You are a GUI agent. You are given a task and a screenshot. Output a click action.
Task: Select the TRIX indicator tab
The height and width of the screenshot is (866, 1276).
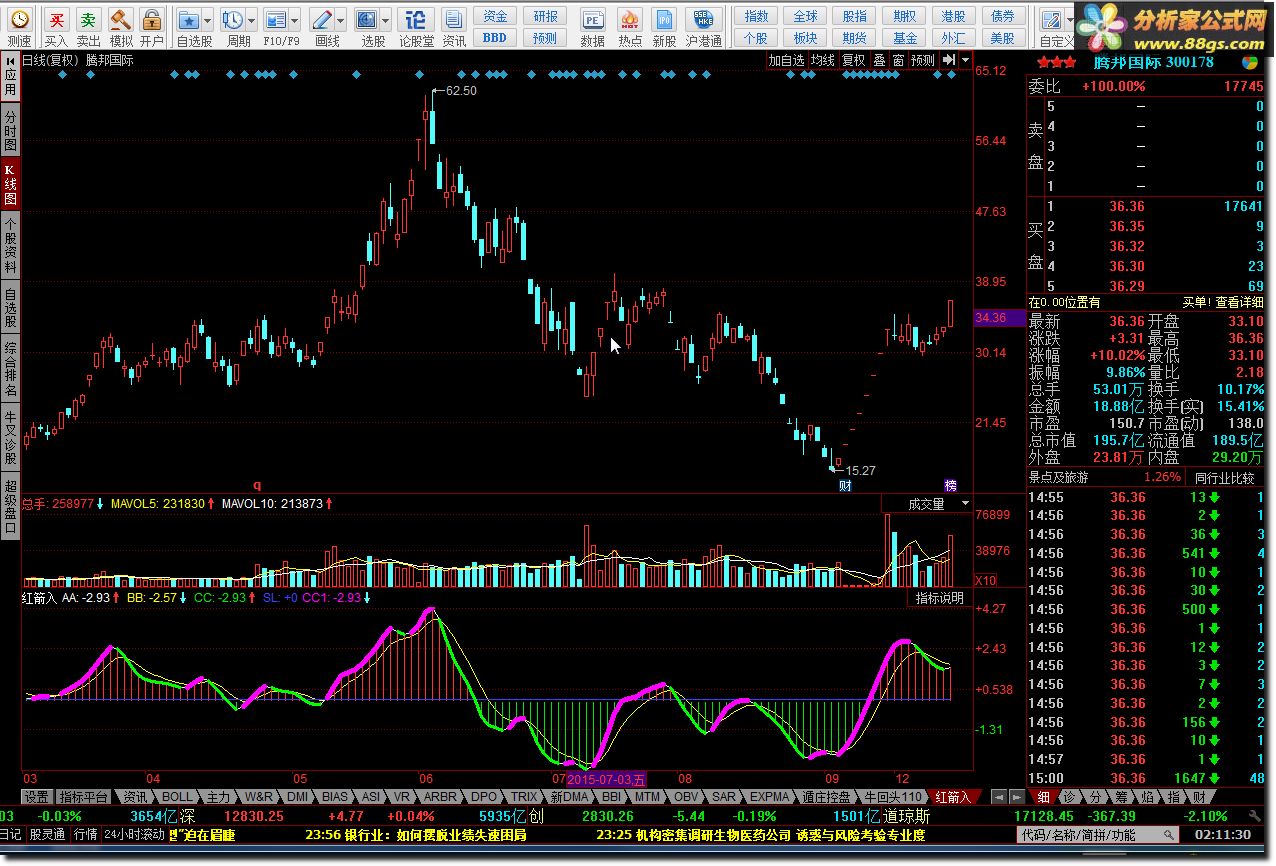pyautogui.click(x=526, y=797)
